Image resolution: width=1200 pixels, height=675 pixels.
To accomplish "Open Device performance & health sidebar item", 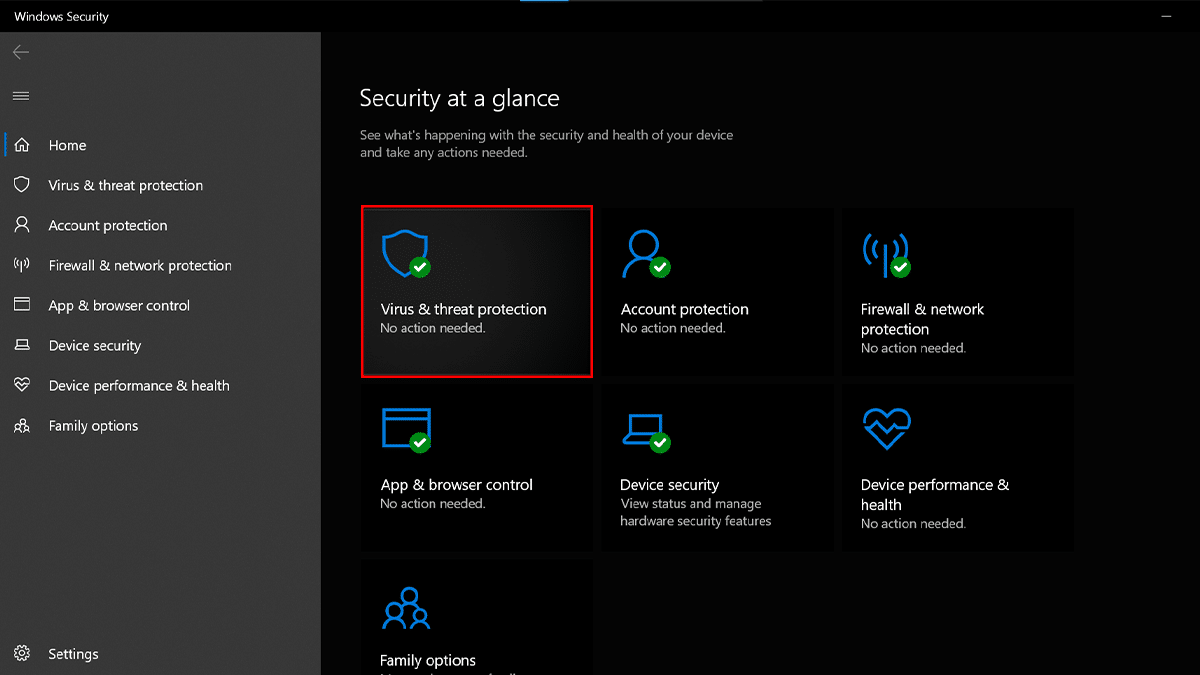I will click(x=138, y=385).
